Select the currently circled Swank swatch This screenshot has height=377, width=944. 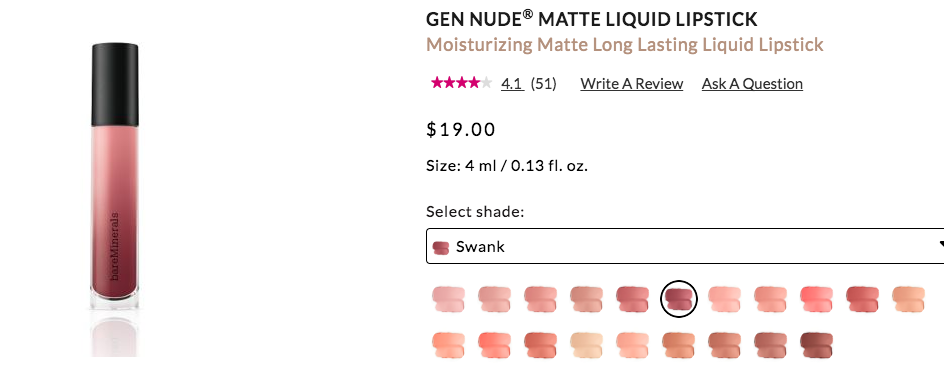(x=678, y=299)
